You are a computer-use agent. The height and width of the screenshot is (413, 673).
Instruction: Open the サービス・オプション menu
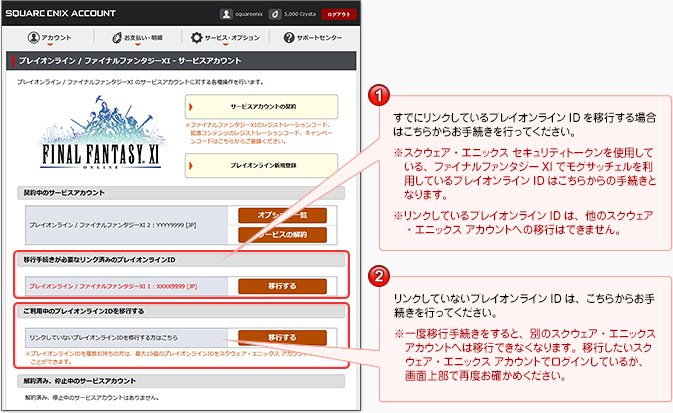click(226, 38)
